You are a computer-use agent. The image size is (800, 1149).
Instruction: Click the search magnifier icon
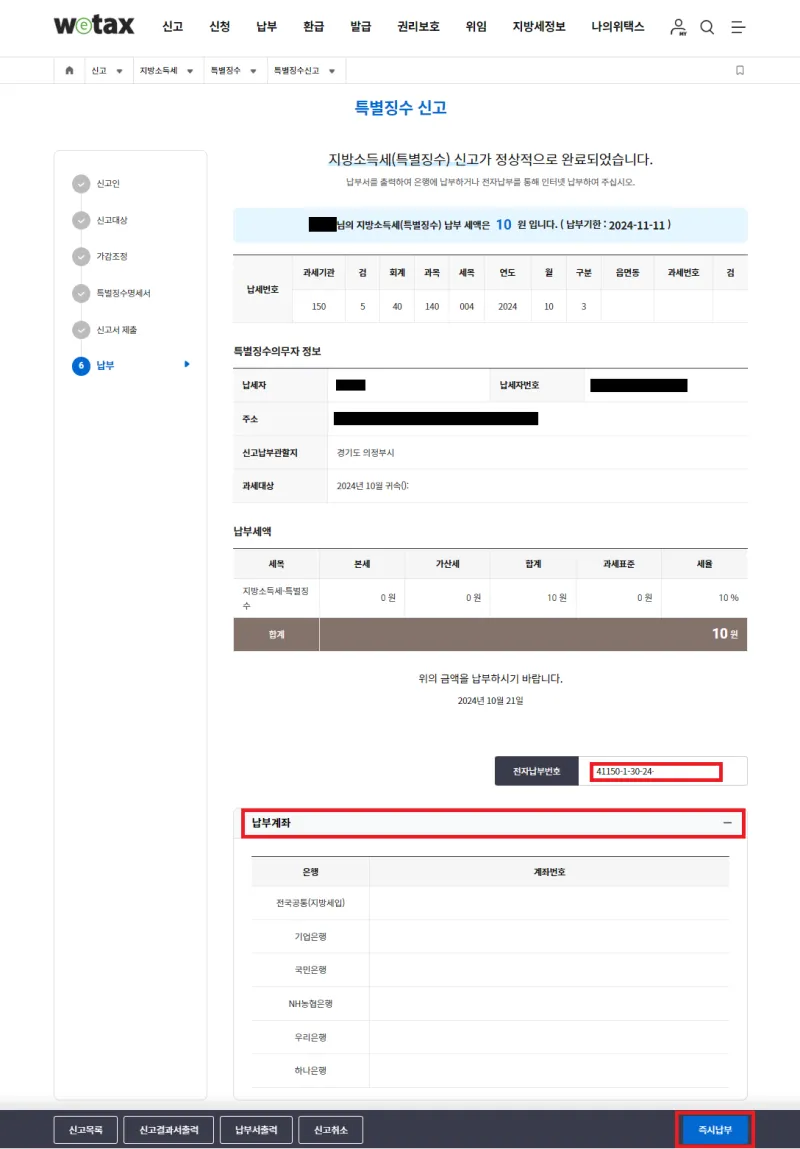707,27
